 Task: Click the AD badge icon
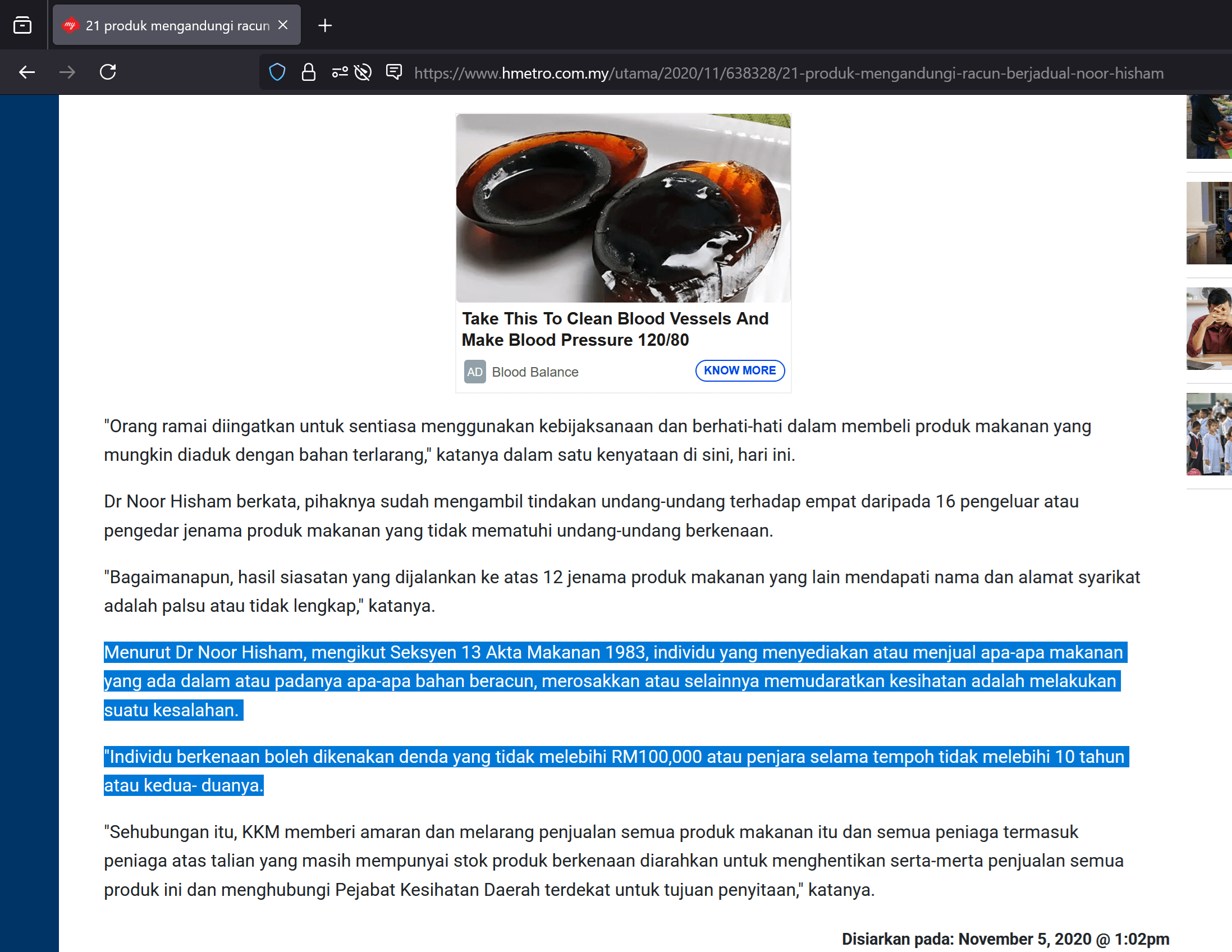click(474, 372)
